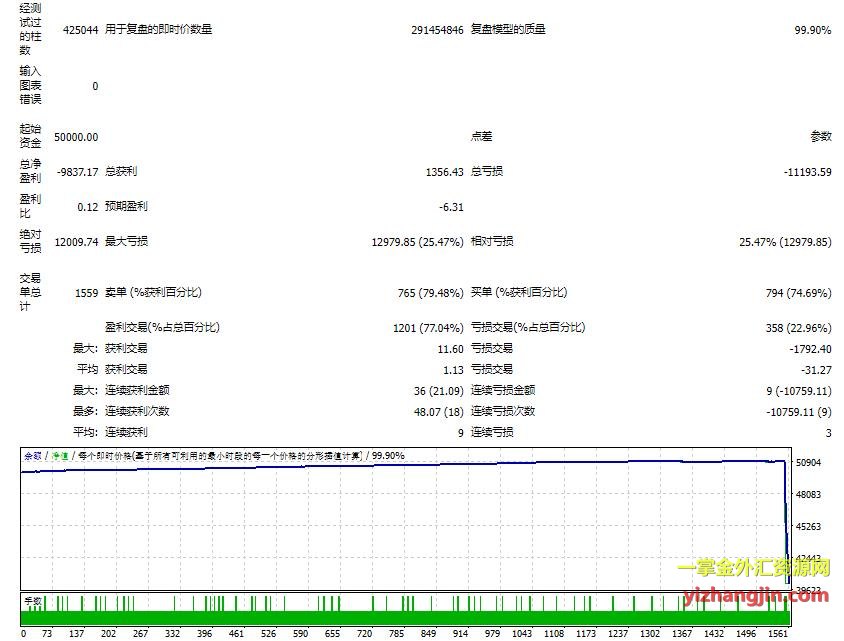Click the gross profit value 1356.43

[445, 172]
